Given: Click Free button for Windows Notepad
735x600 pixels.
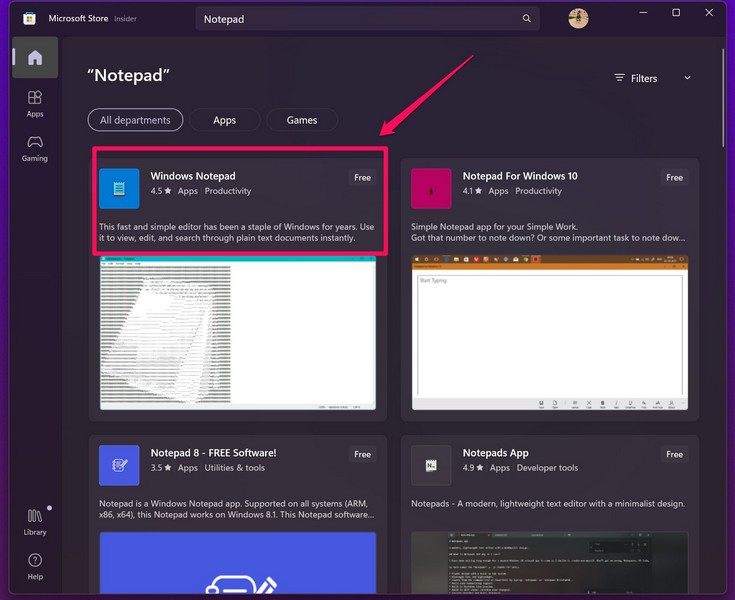Looking at the screenshot, I should coord(362,178).
